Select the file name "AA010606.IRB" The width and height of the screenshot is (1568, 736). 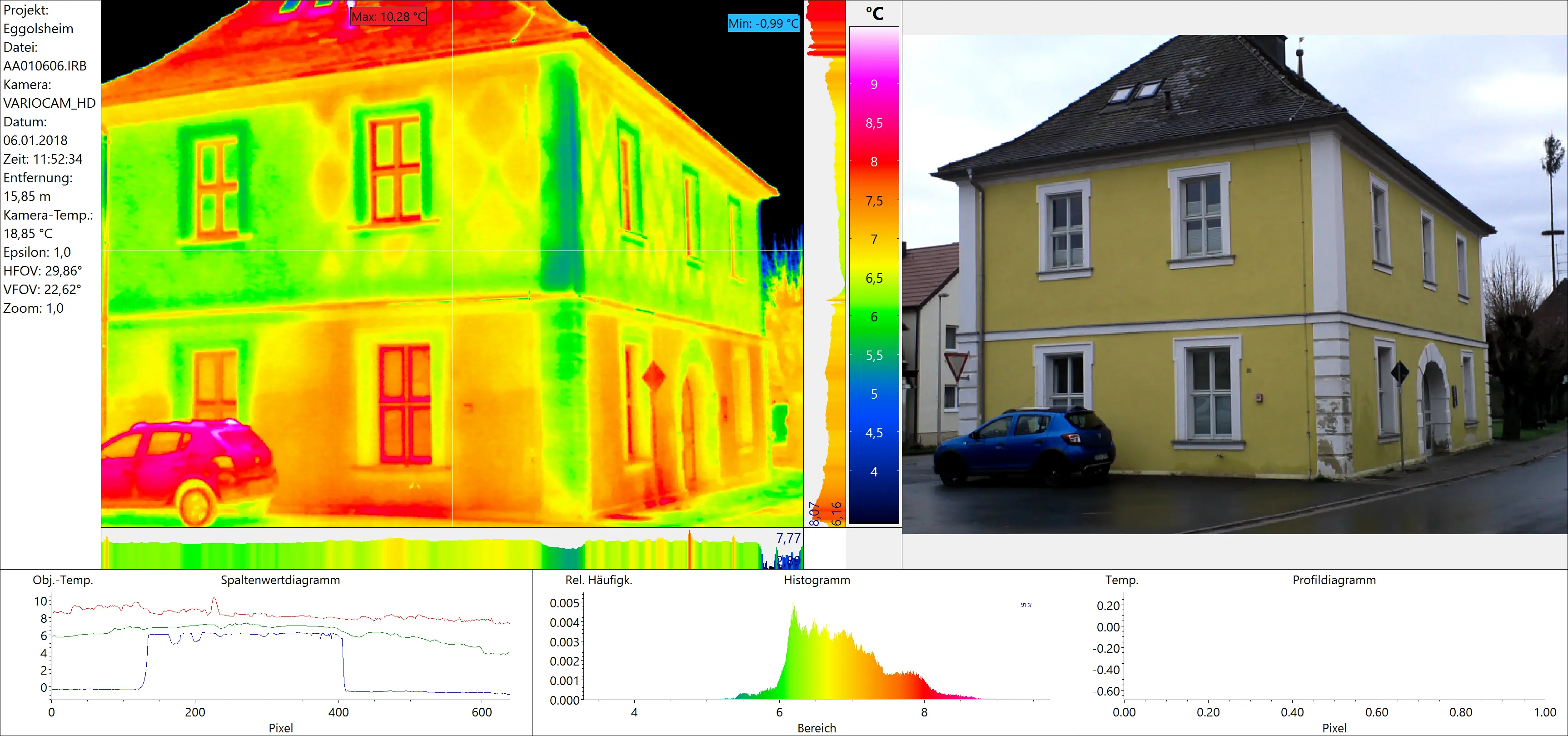pos(45,66)
